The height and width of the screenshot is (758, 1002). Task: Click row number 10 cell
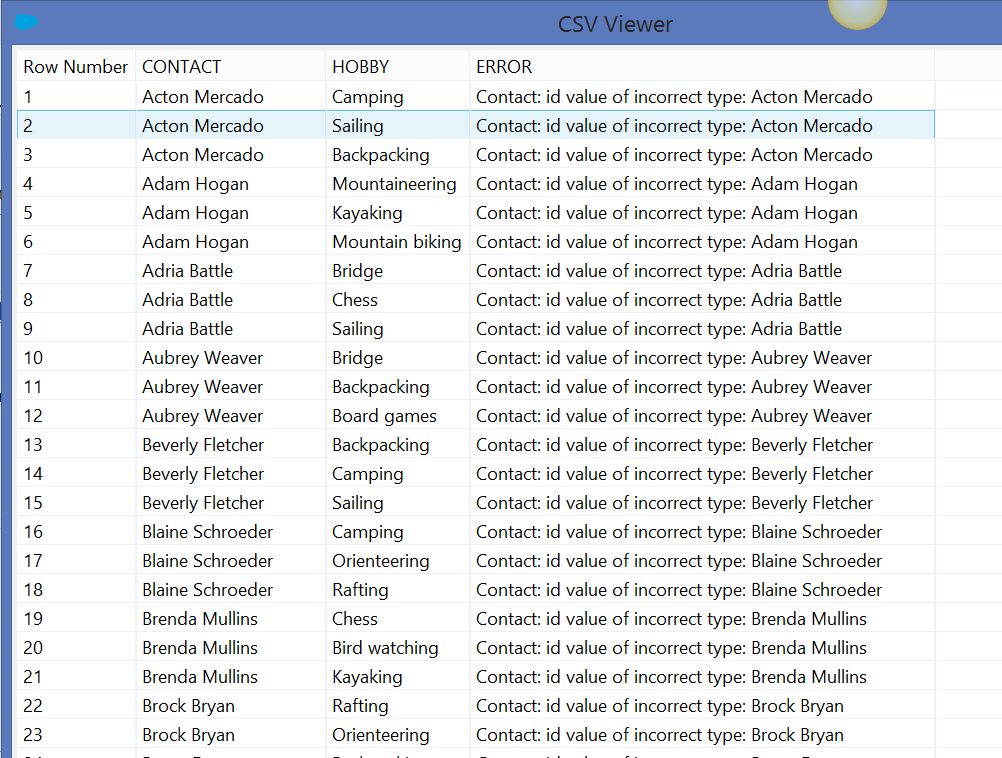33,358
